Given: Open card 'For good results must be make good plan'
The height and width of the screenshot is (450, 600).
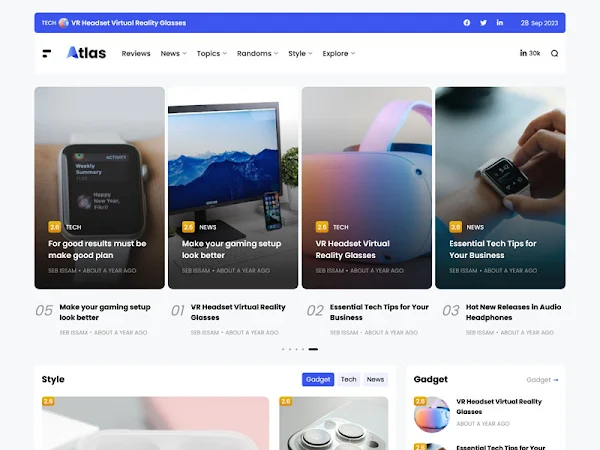Looking at the screenshot, I should pos(97,249).
